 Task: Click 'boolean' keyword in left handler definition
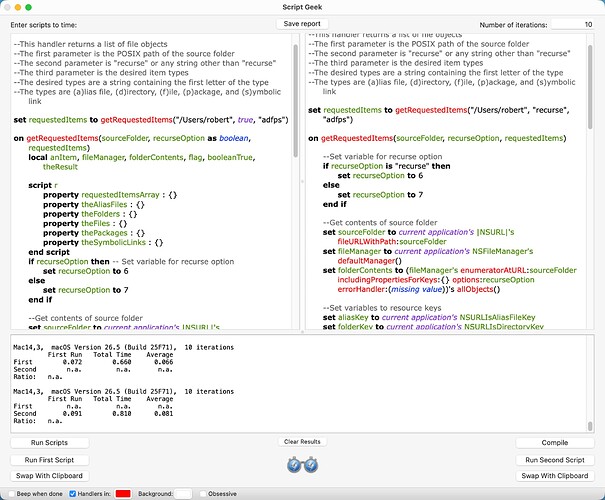pyautogui.click(x=234, y=138)
